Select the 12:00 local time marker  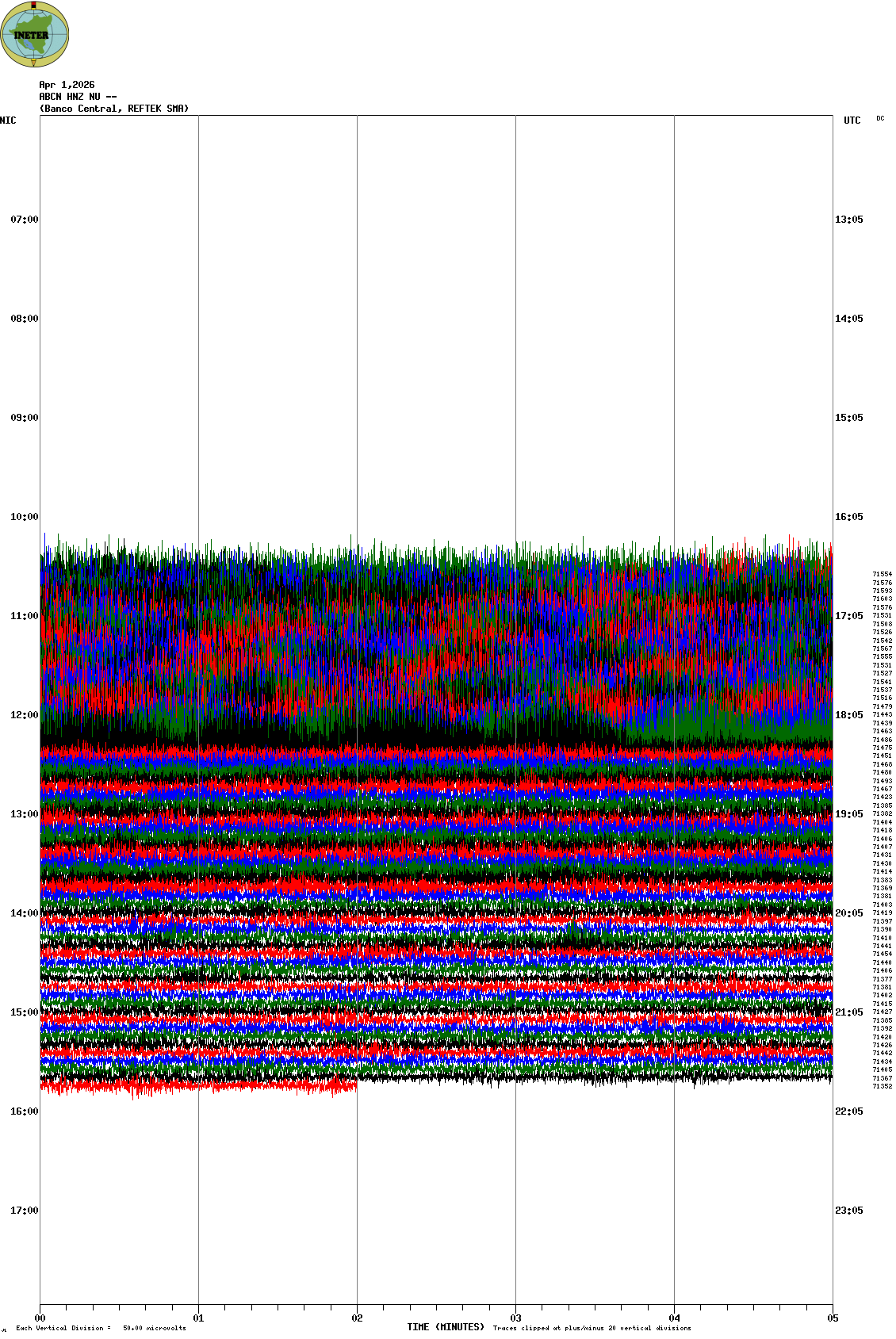pos(24,715)
